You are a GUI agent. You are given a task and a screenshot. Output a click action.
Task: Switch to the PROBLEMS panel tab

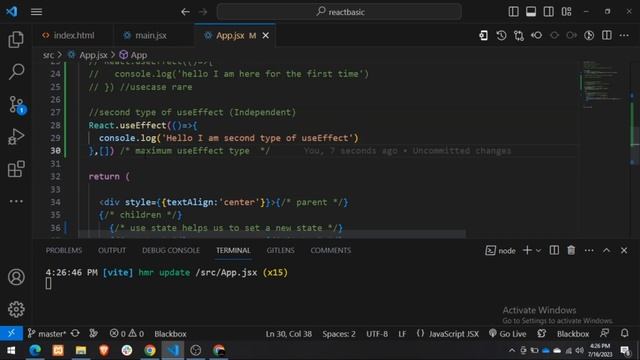point(64,251)
